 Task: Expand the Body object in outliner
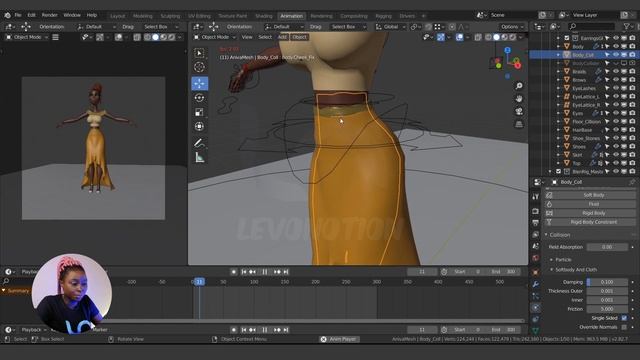point(558,47)
